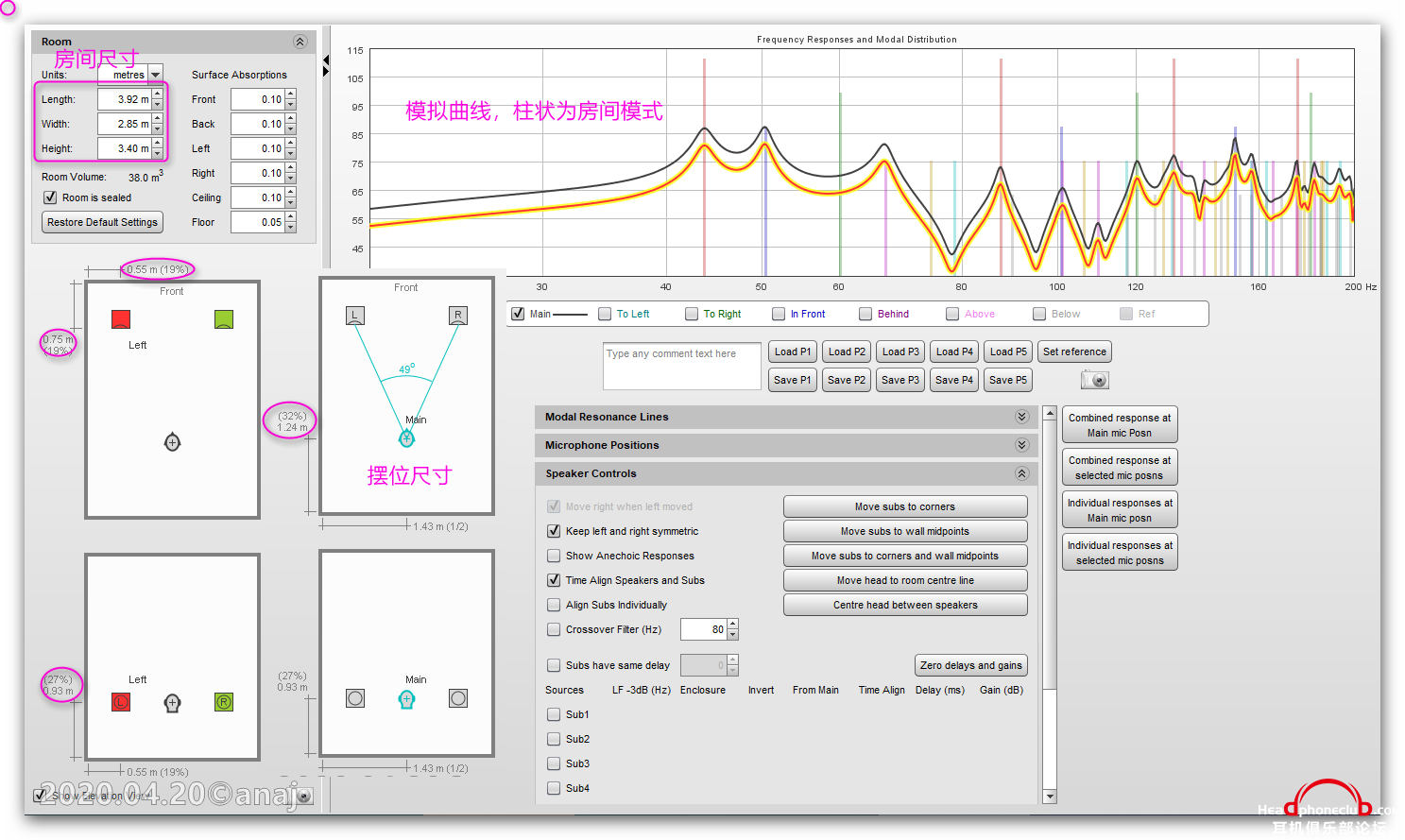Expand Modal Resonance Lines section

click(x=1021, y=417)
